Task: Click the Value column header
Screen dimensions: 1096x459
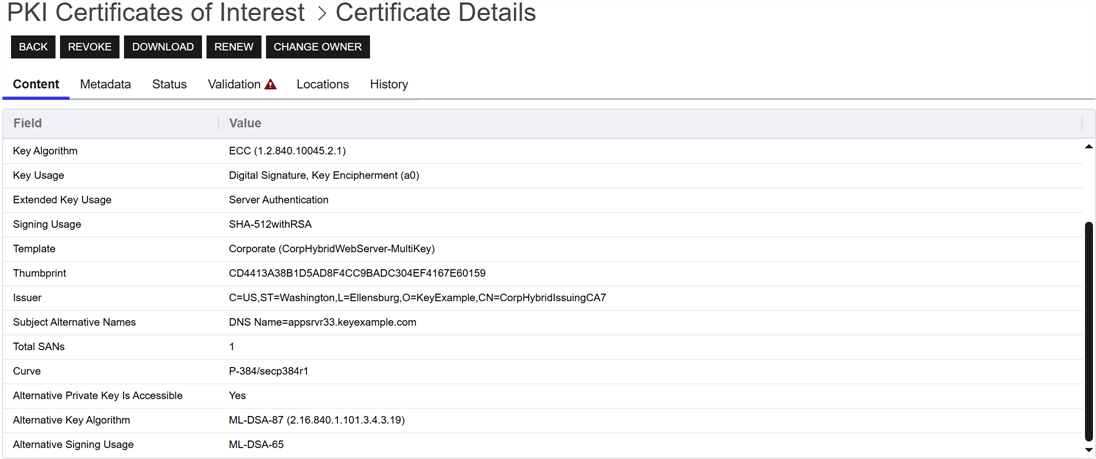Action: [x=245, y=123]
